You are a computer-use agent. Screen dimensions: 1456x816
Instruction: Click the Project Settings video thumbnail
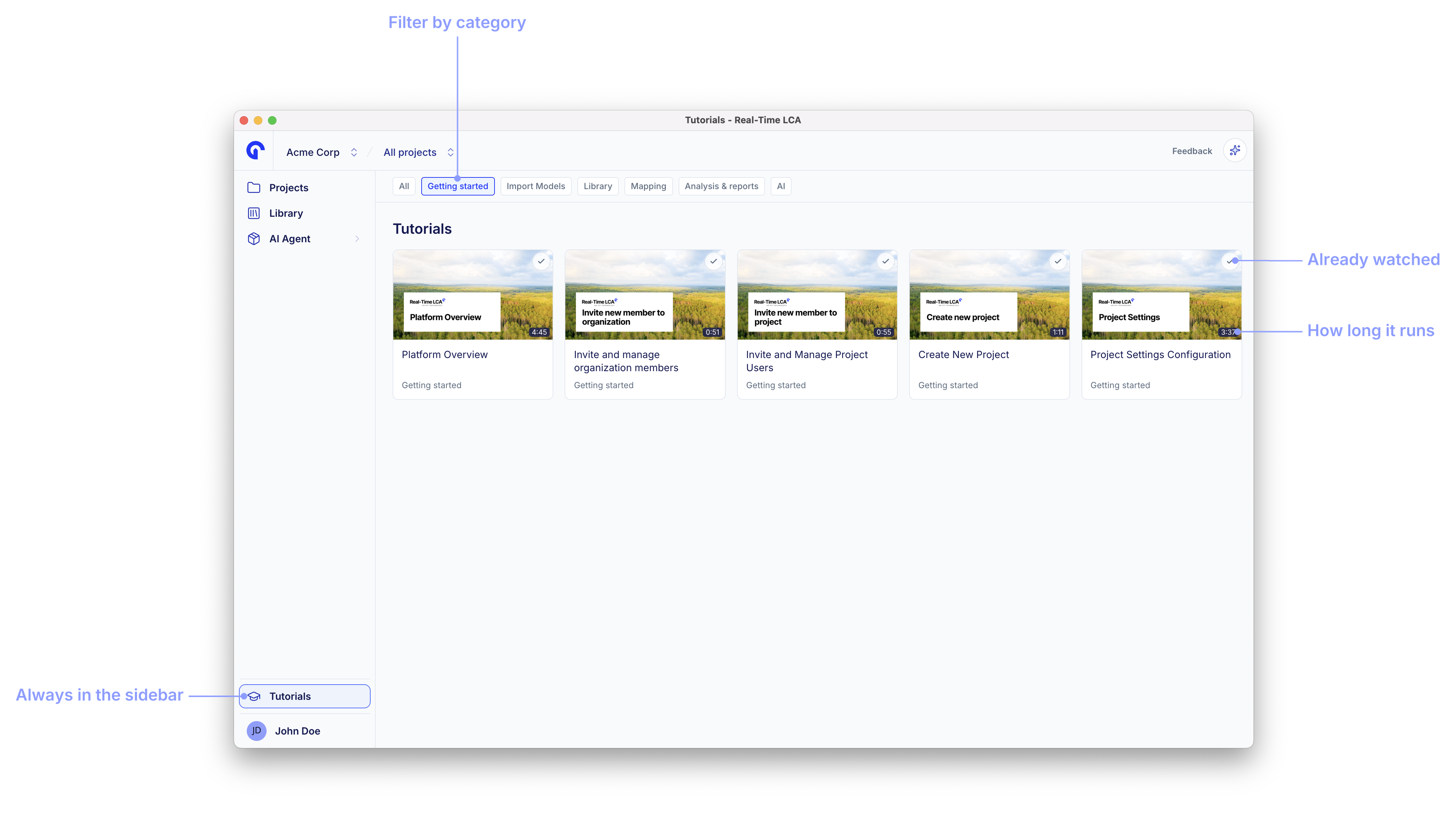point(1161,295)
